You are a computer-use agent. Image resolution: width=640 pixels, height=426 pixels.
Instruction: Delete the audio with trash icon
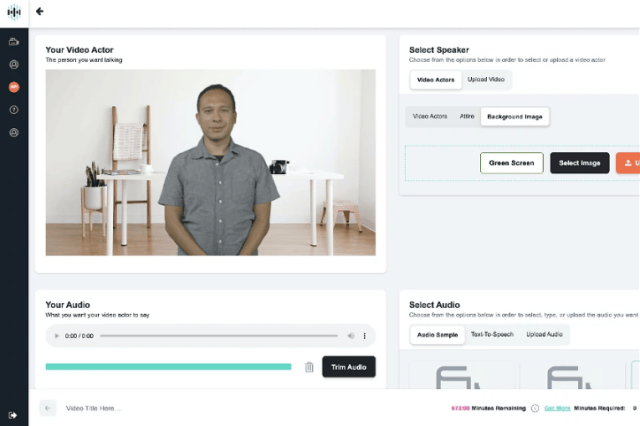[x=309, y=367]
